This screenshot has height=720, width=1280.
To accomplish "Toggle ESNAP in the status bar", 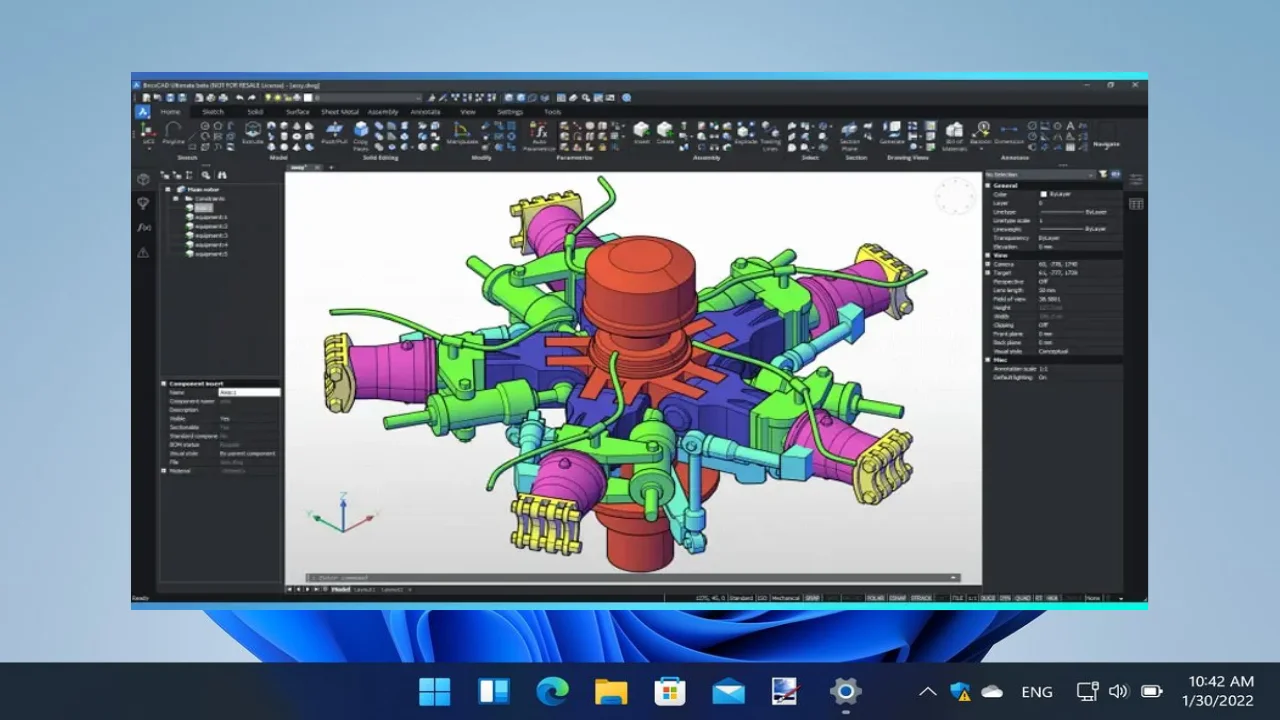I will click(x=897, y=598).
